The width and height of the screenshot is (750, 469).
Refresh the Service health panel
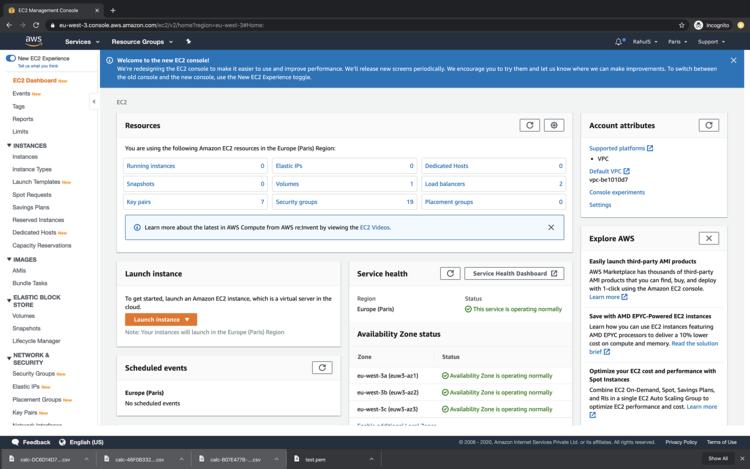point(450,273)
